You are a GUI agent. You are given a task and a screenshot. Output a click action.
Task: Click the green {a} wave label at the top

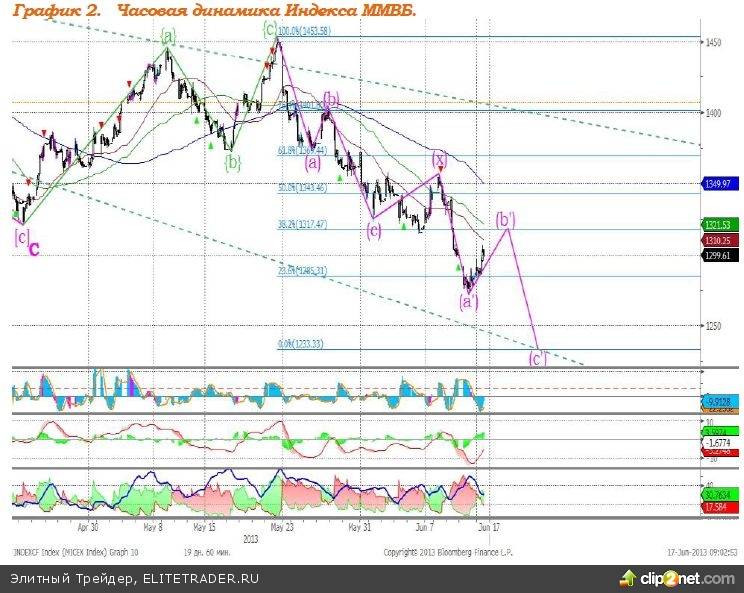click(167, 37)
